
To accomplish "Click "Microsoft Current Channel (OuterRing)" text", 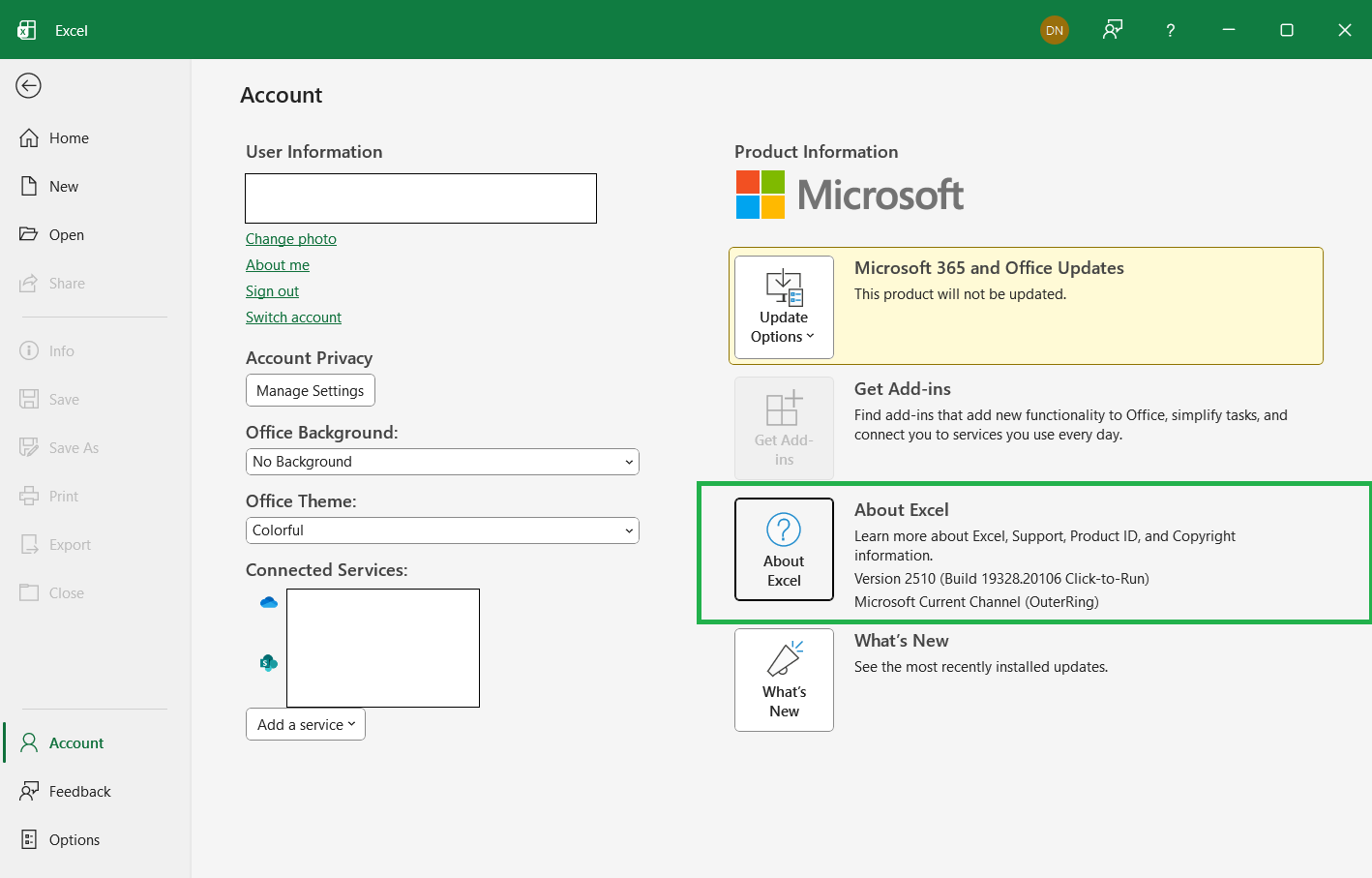I will [x=976, y=602].
